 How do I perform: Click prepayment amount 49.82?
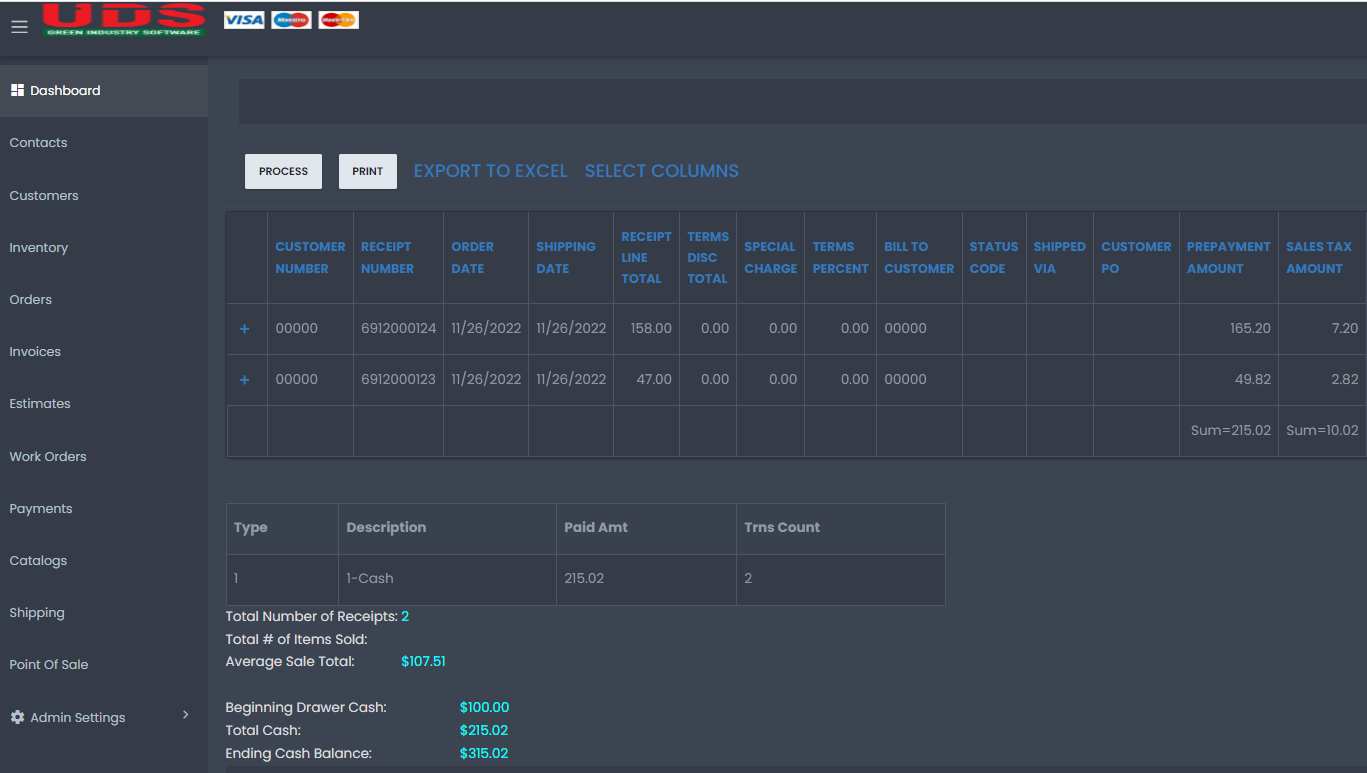tap(1229, 379)
